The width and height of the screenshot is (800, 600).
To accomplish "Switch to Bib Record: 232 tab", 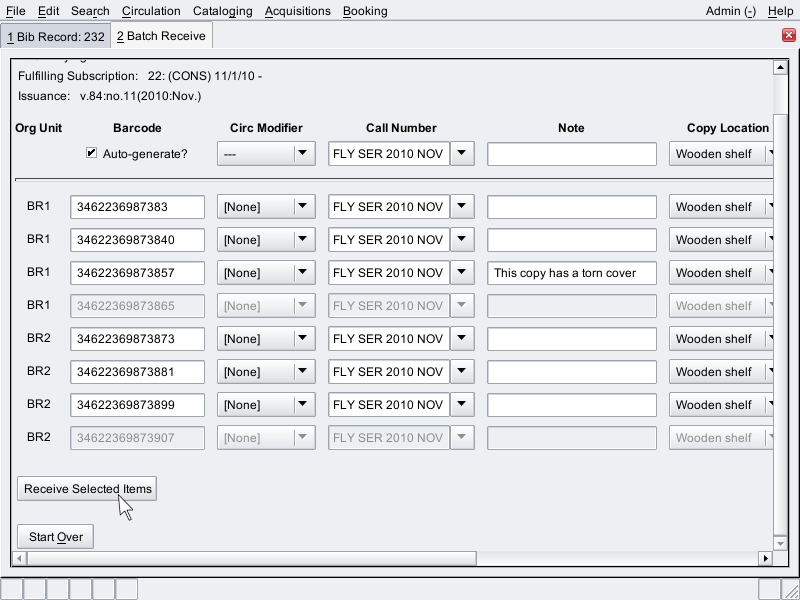I will pos(55,36).
